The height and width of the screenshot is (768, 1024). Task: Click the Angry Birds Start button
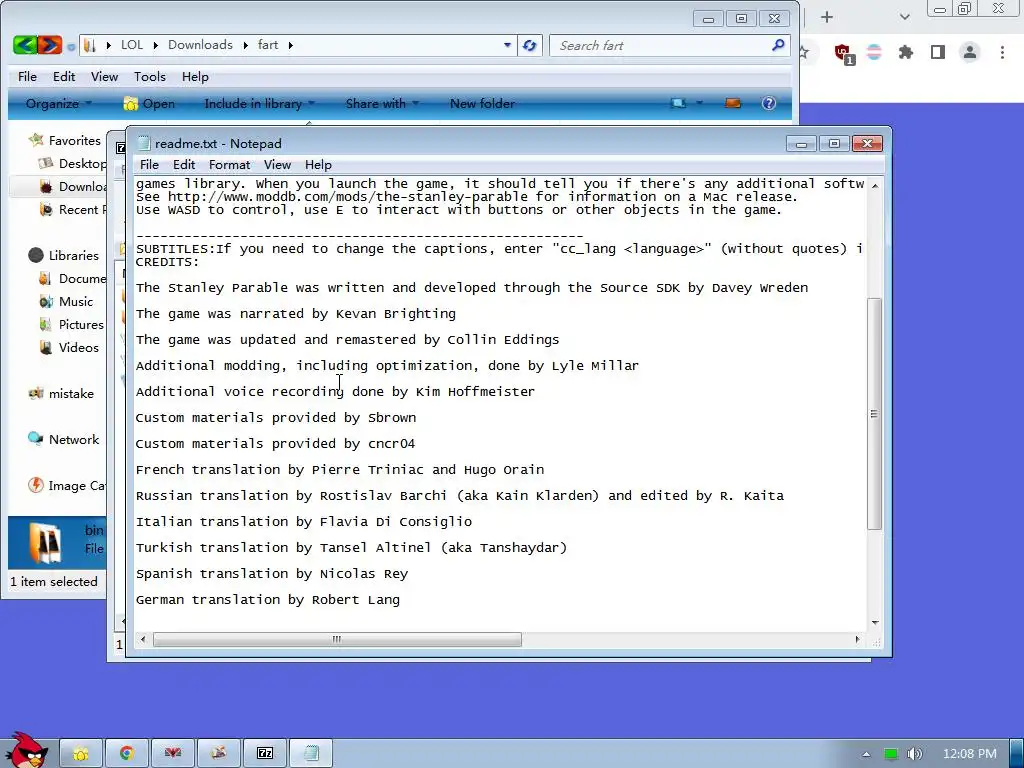25,750
